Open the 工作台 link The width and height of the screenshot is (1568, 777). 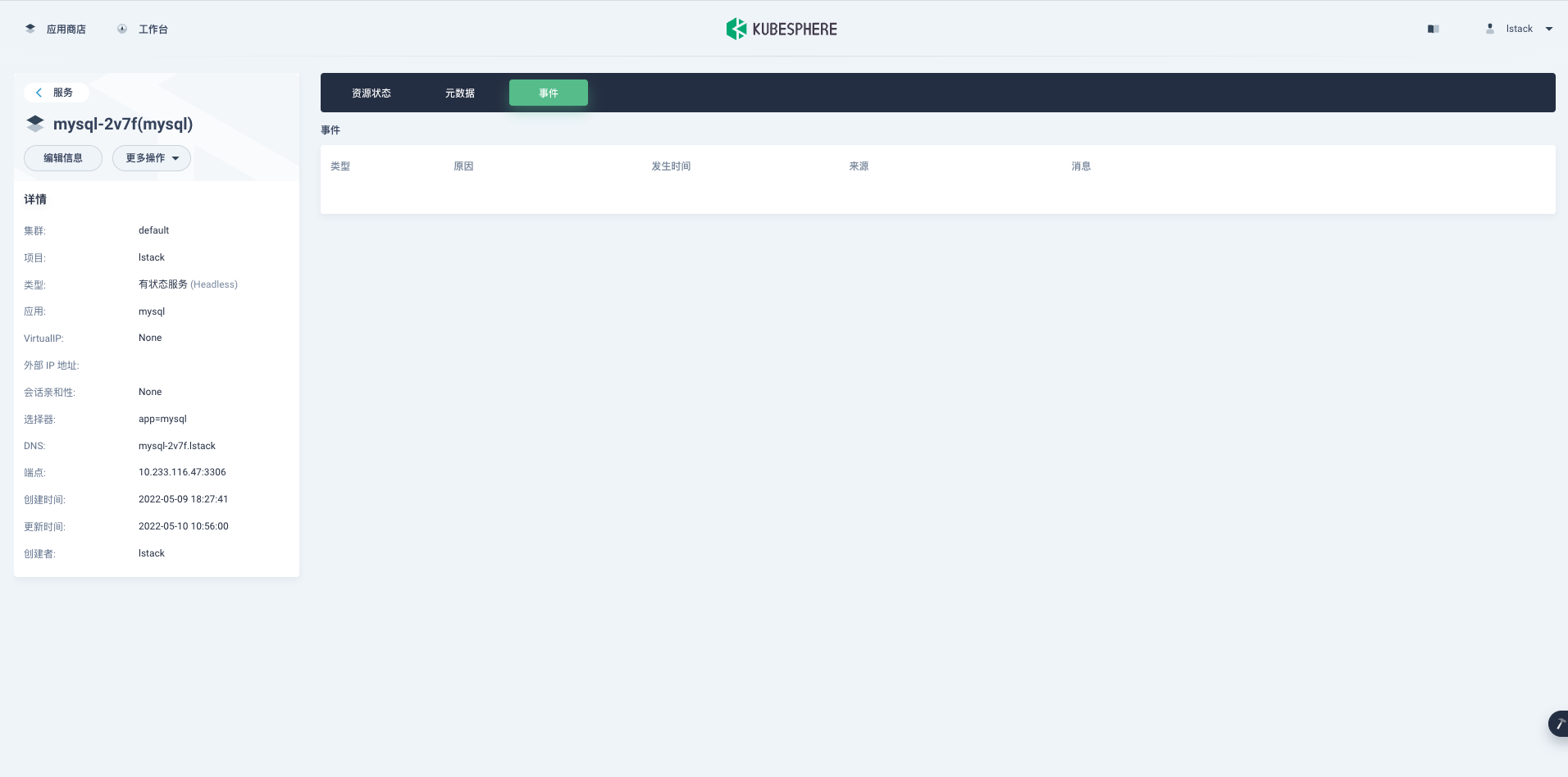tap(153, 30)
